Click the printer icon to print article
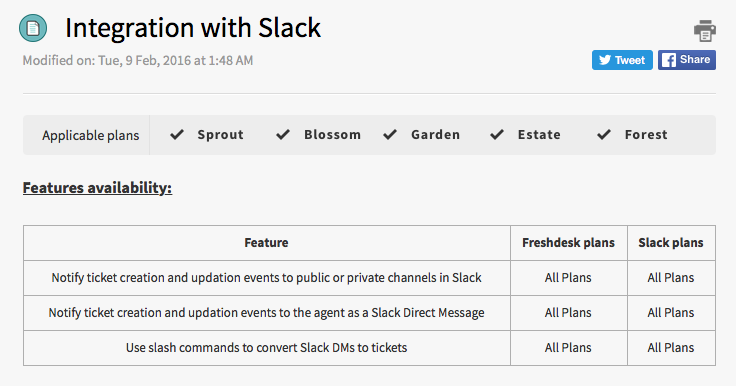The width and height of the screenshot is (736, 386). (x=705, y=31)
